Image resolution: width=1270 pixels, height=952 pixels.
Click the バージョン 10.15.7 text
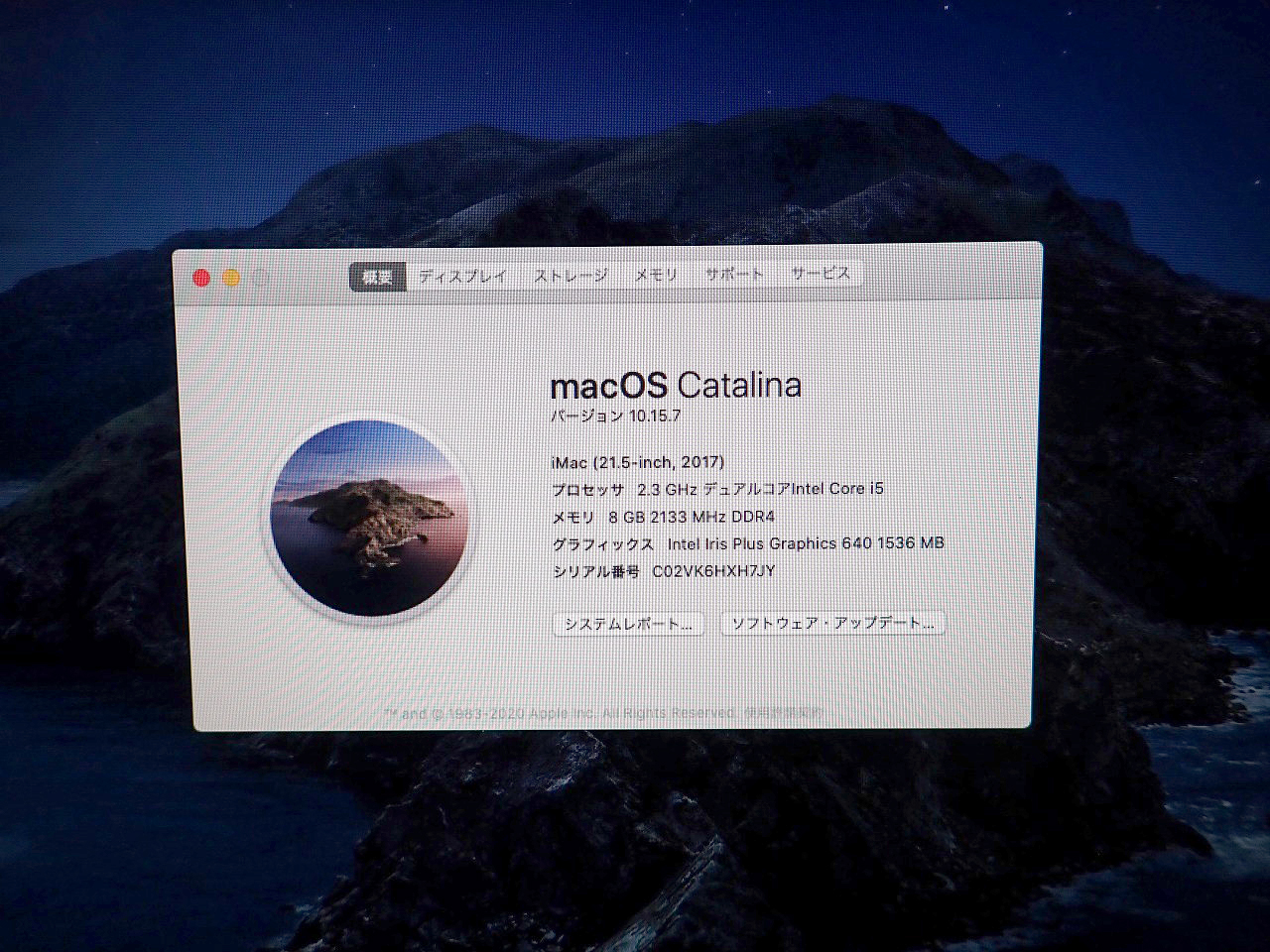click(x=615, y=416)
